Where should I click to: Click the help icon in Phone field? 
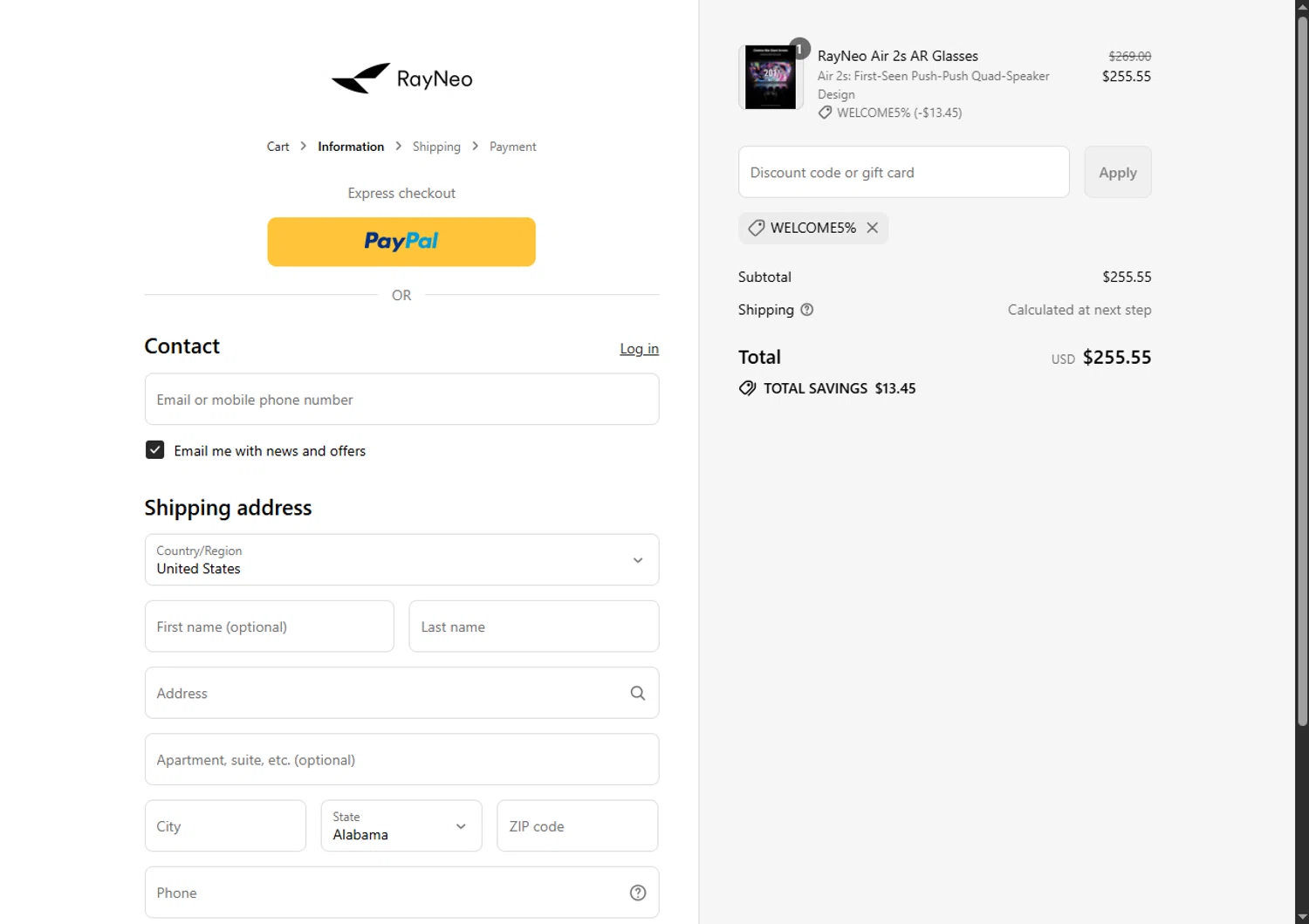[x=638, y=893]
